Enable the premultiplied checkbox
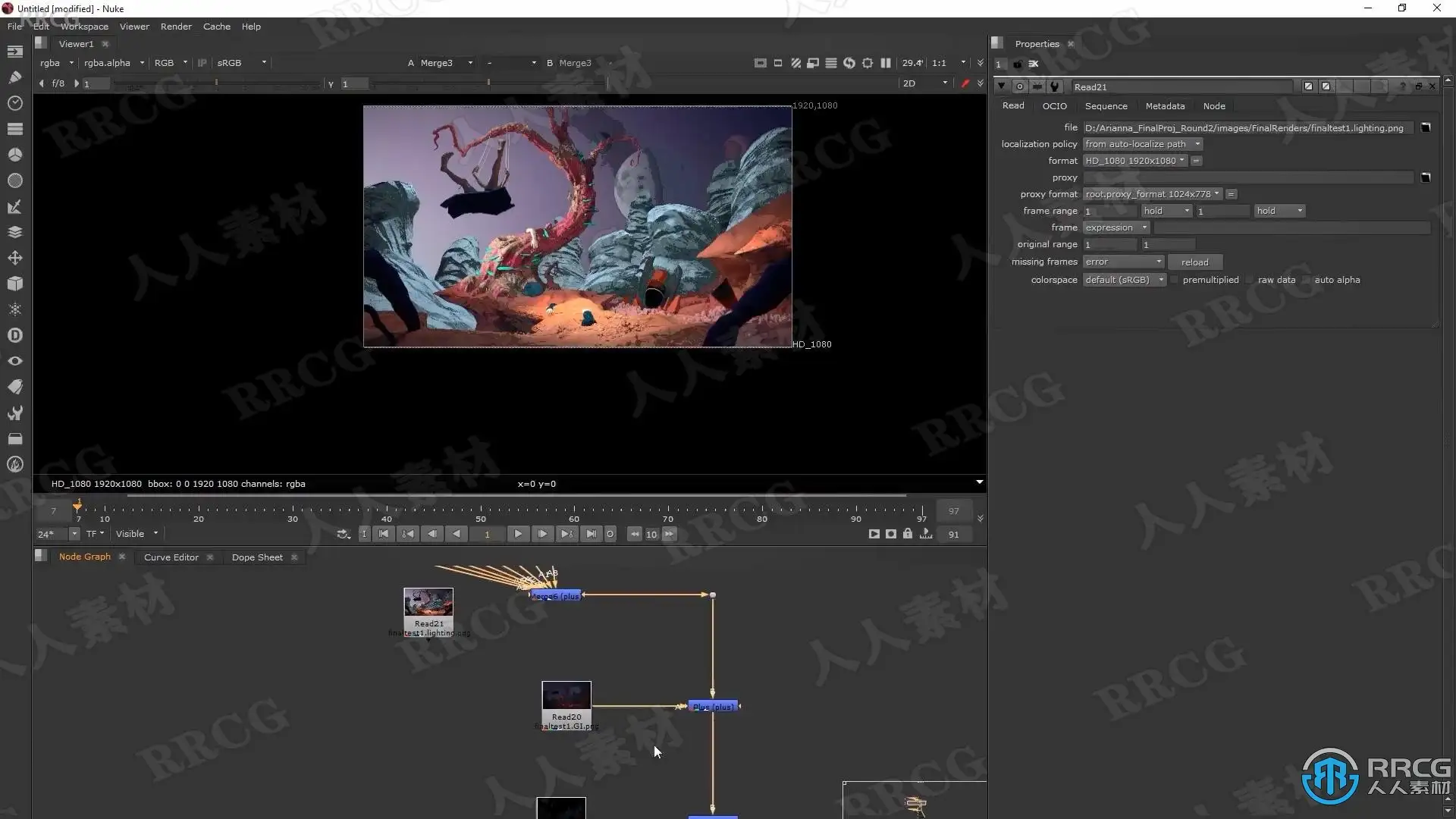The image size is (1456, 819). tap(1175, 280)
